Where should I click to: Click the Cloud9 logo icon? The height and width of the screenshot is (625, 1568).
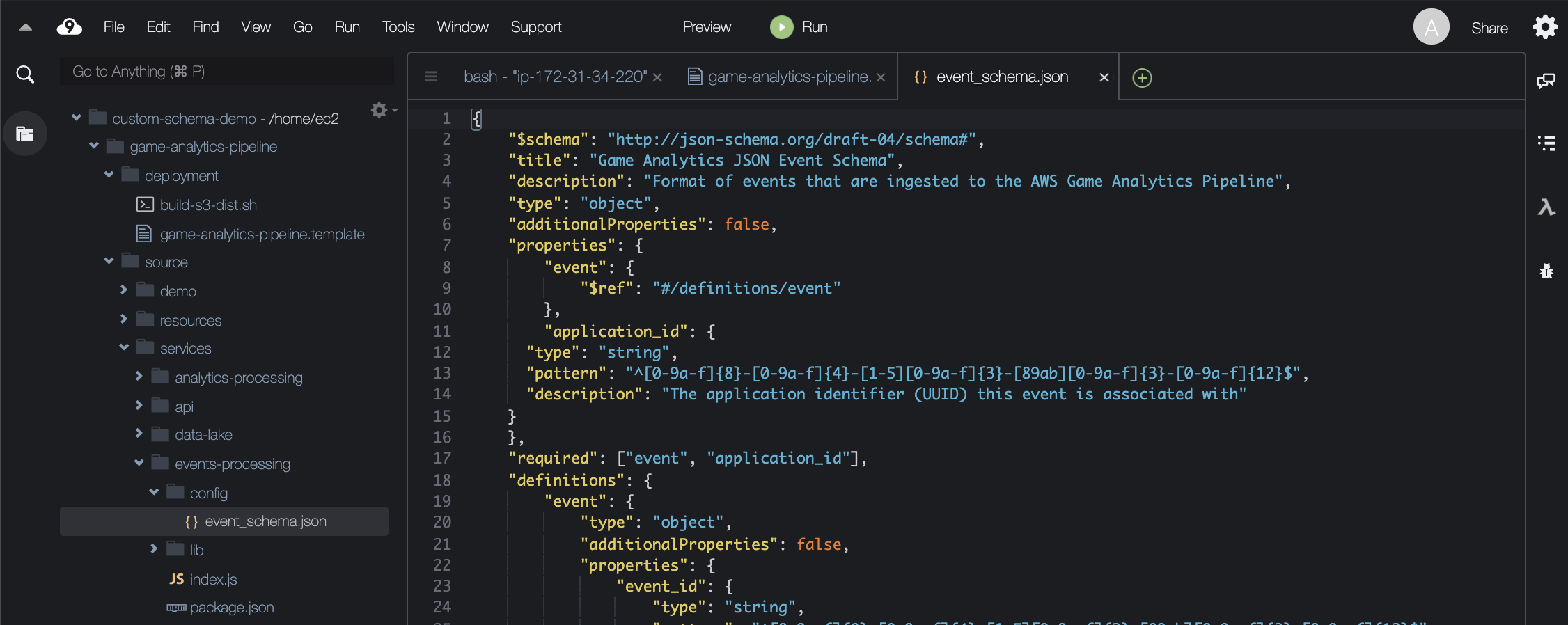[69, 27]
